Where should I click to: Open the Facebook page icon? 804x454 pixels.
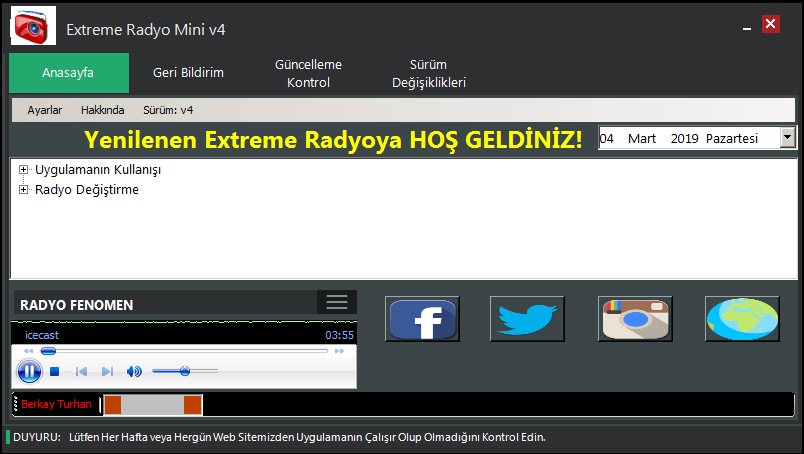pos(422,319)
